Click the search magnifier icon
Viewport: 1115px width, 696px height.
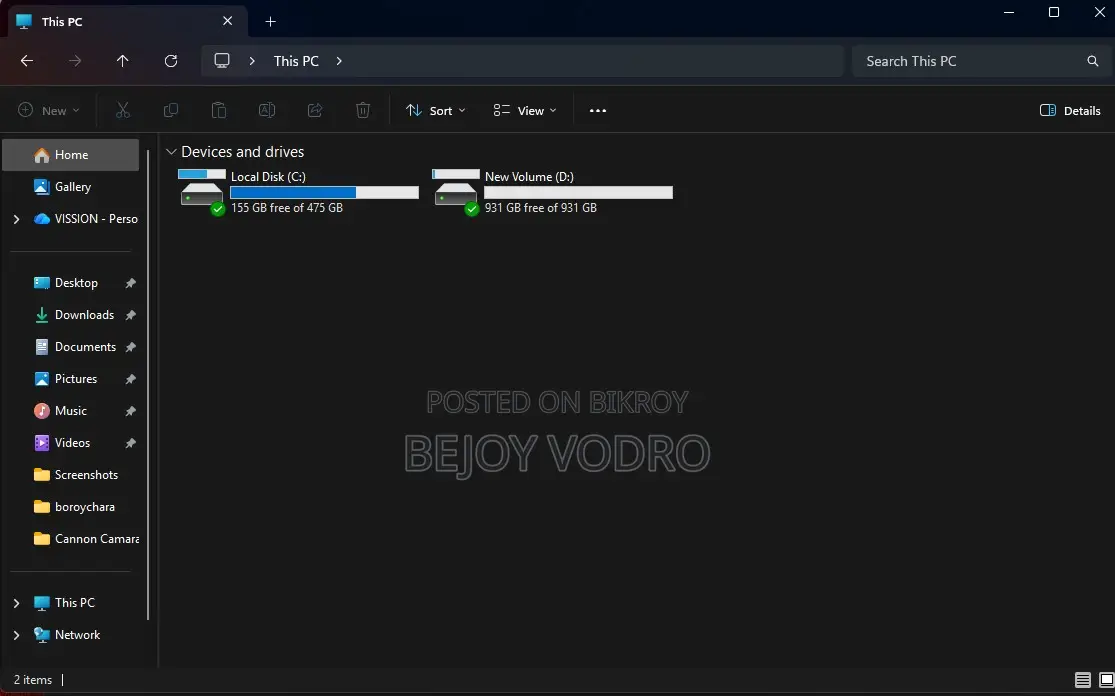(x=1093, y=61)
